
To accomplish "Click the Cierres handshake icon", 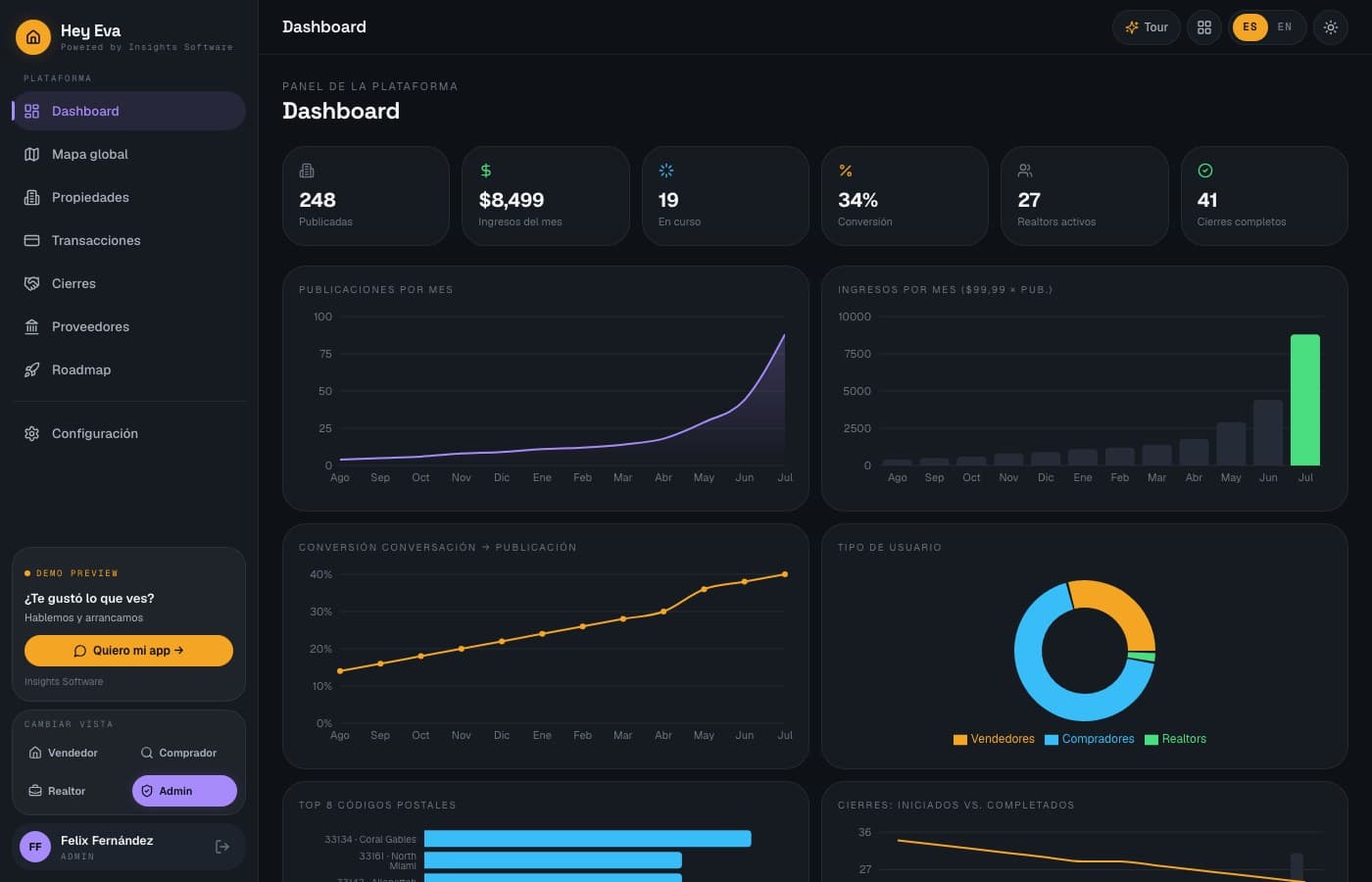I will point(31,283).
